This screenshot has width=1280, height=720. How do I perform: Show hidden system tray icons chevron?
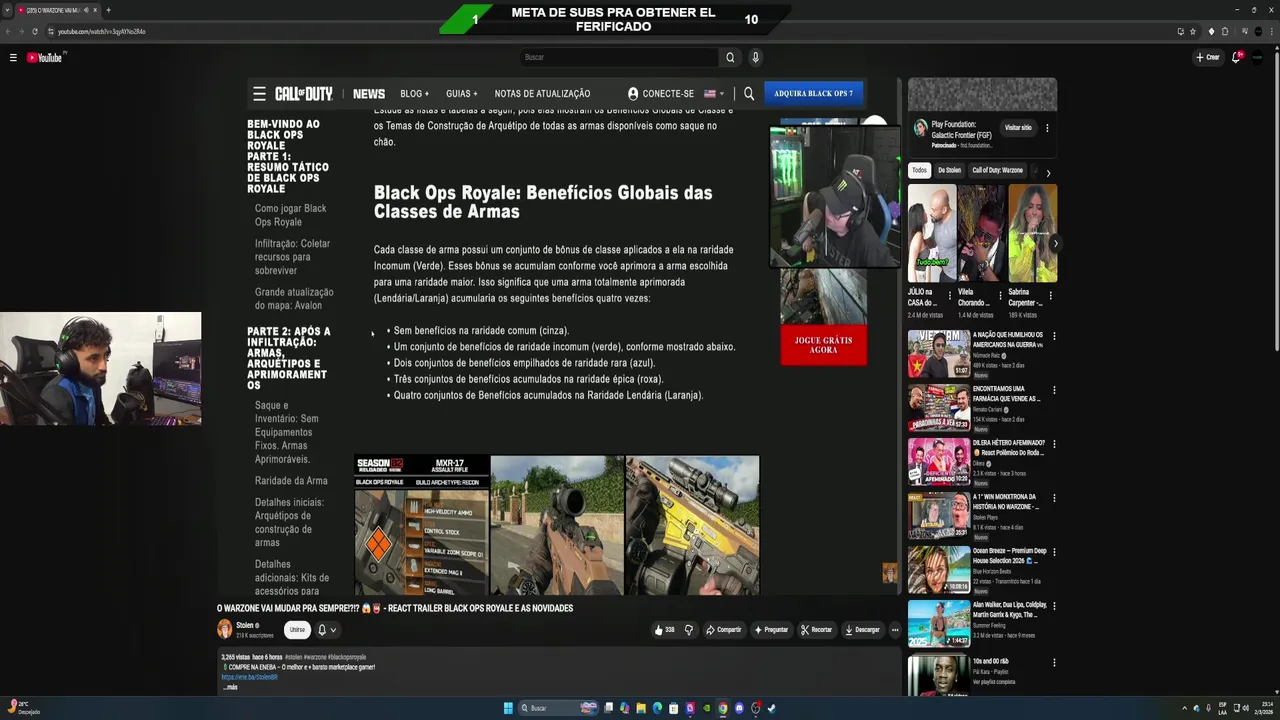1185,708
